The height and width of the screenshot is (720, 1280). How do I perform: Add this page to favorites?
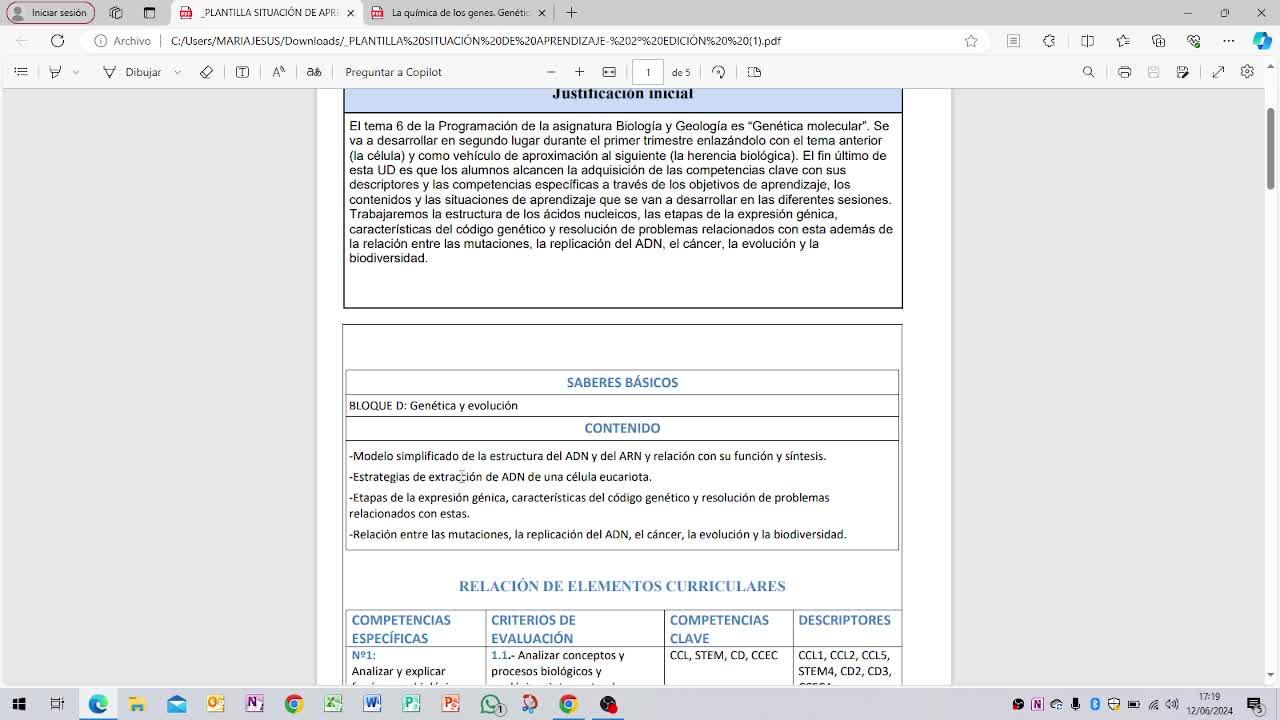click(971, 41)
